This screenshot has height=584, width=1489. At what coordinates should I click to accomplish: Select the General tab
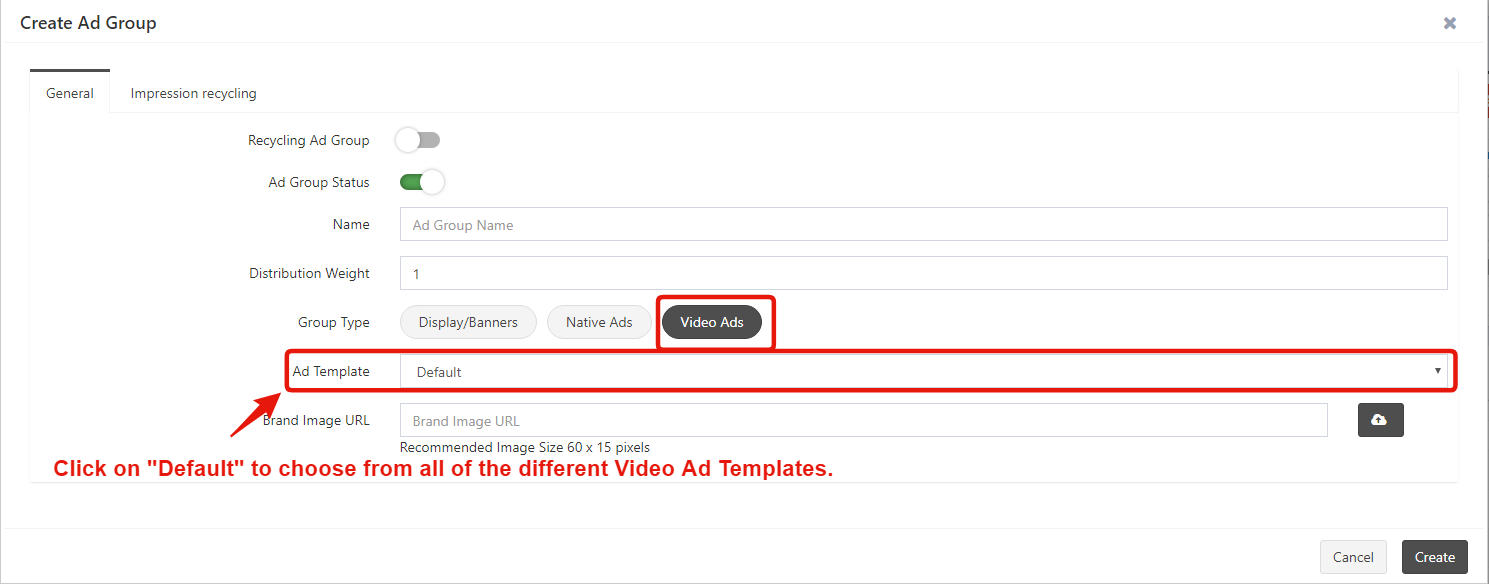click(x=70, y=93)
